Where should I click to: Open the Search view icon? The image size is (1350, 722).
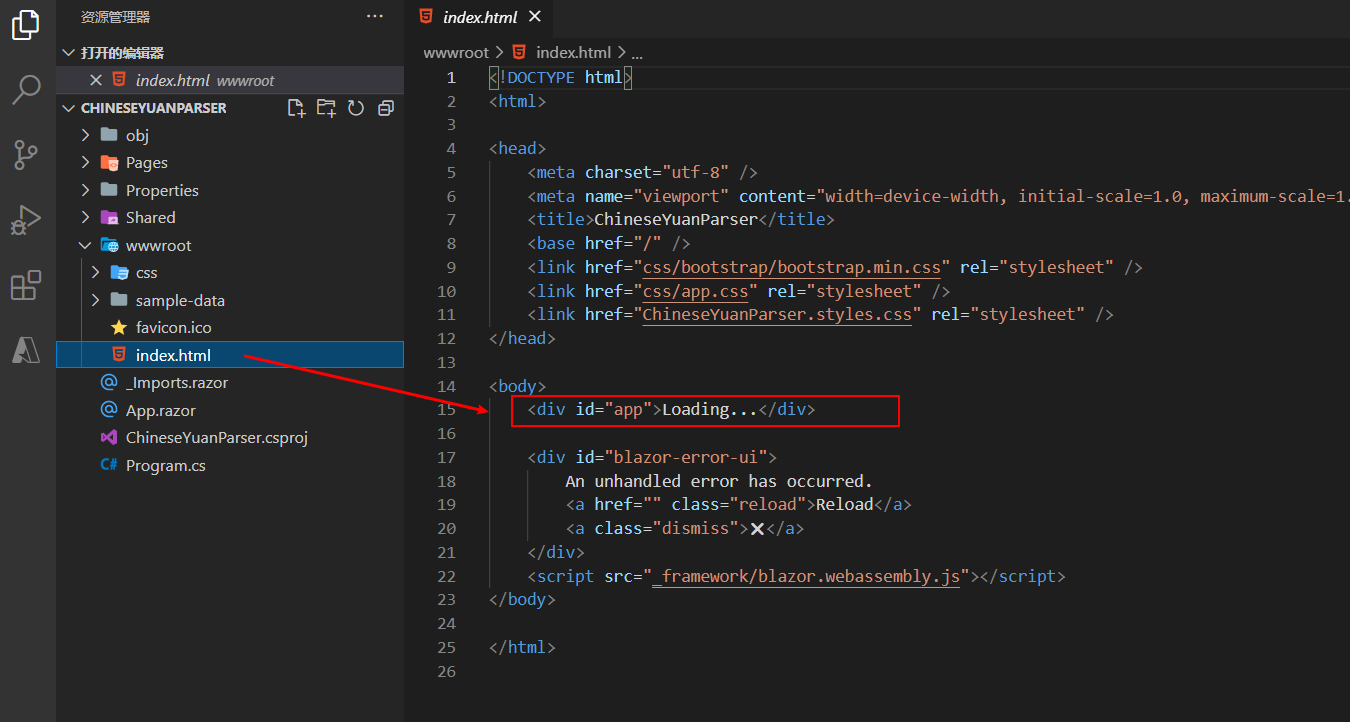26,89
